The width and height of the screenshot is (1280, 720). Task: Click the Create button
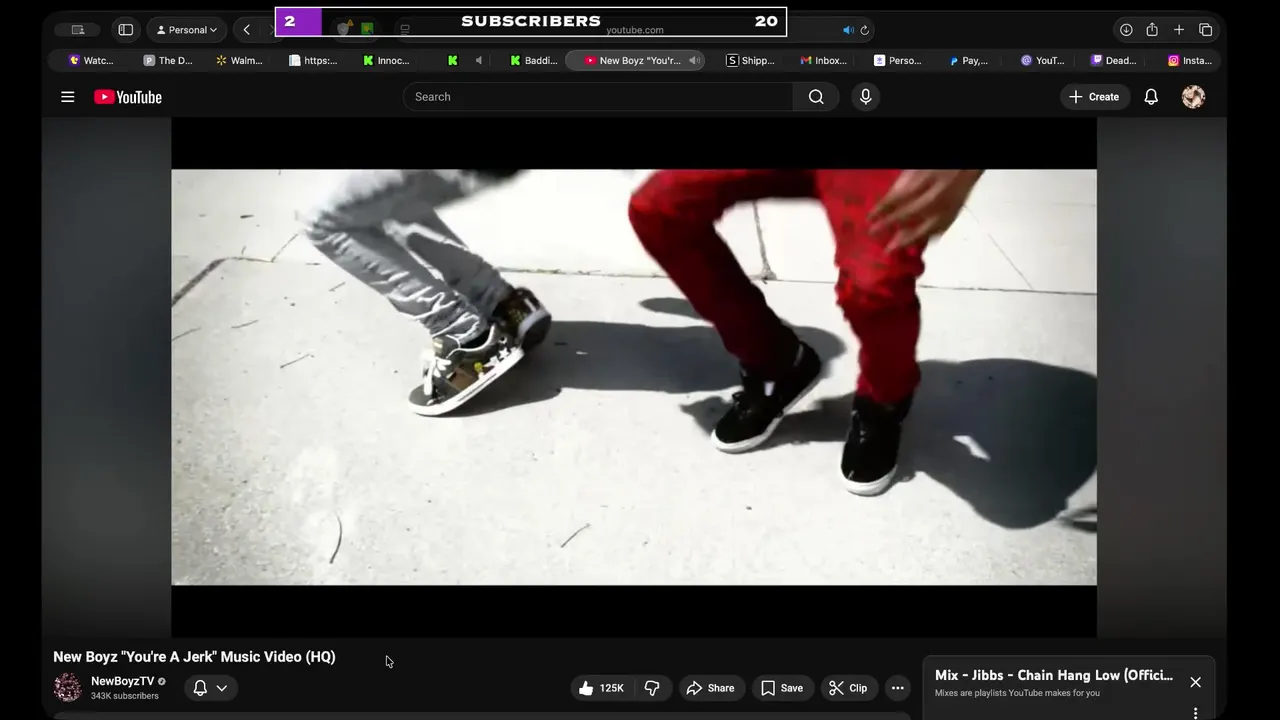[1094, 97]
